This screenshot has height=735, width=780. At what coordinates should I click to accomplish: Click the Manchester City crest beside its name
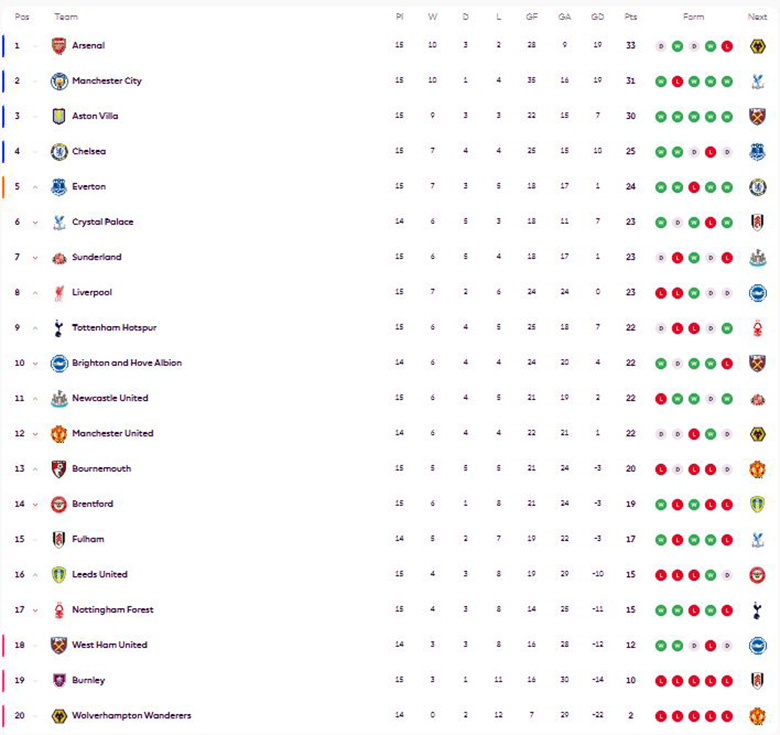(x=59, y=81)
